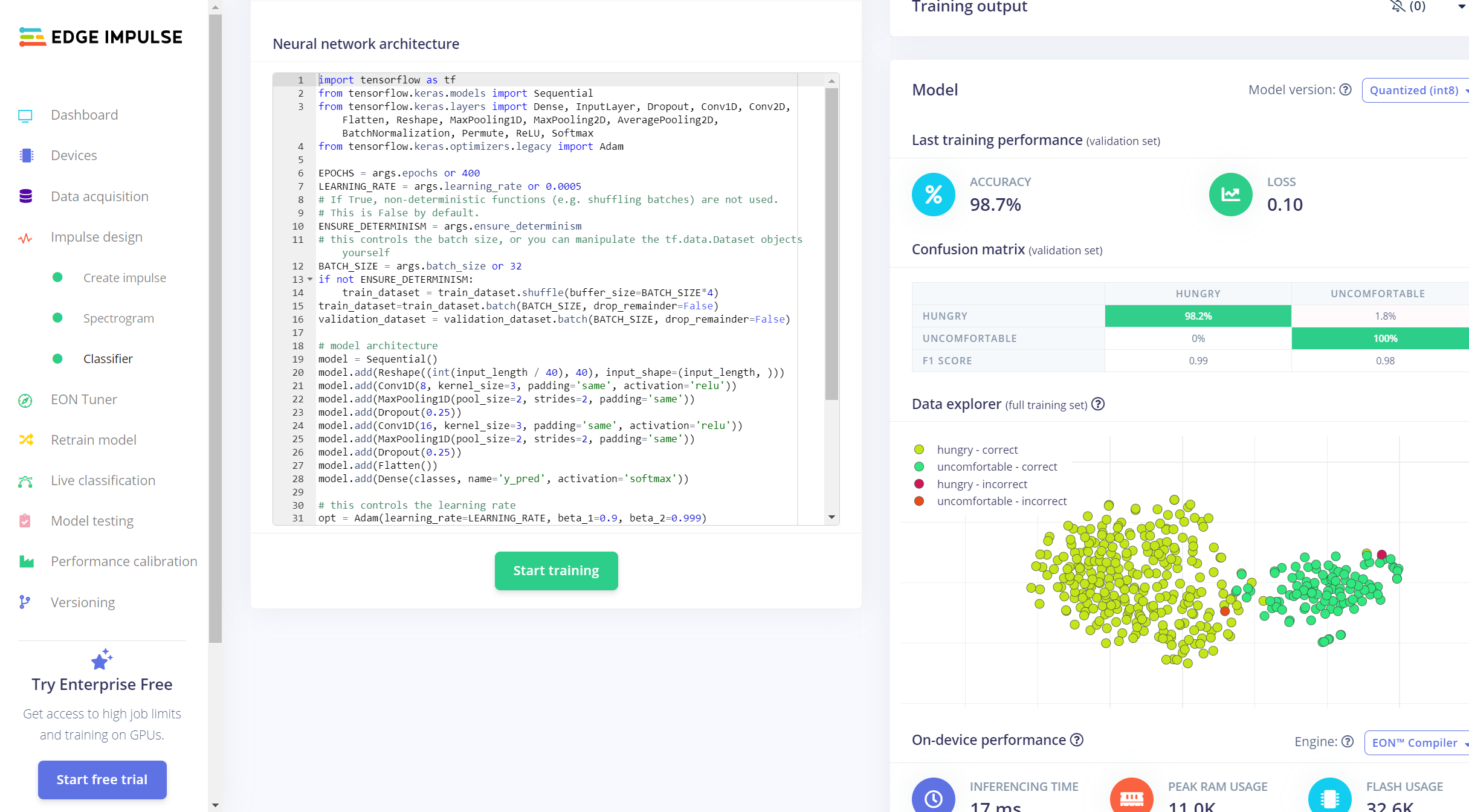Click the Model testing clipboard icon
Image resolution: width=1469 pixels, height=812 pixels.
pyautogui.click(x=25, y=521)
